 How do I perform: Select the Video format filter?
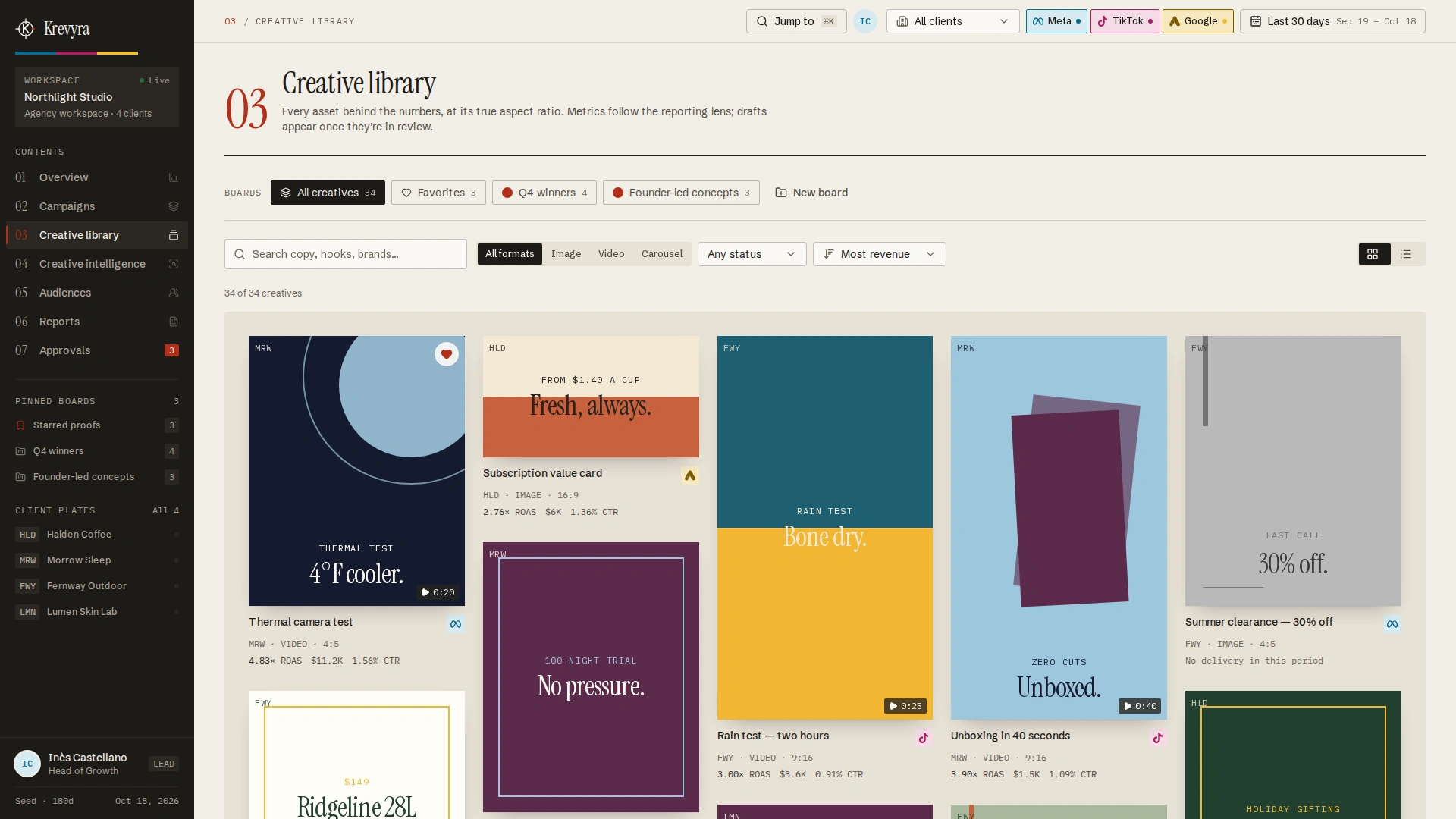[x=610, y=254]
